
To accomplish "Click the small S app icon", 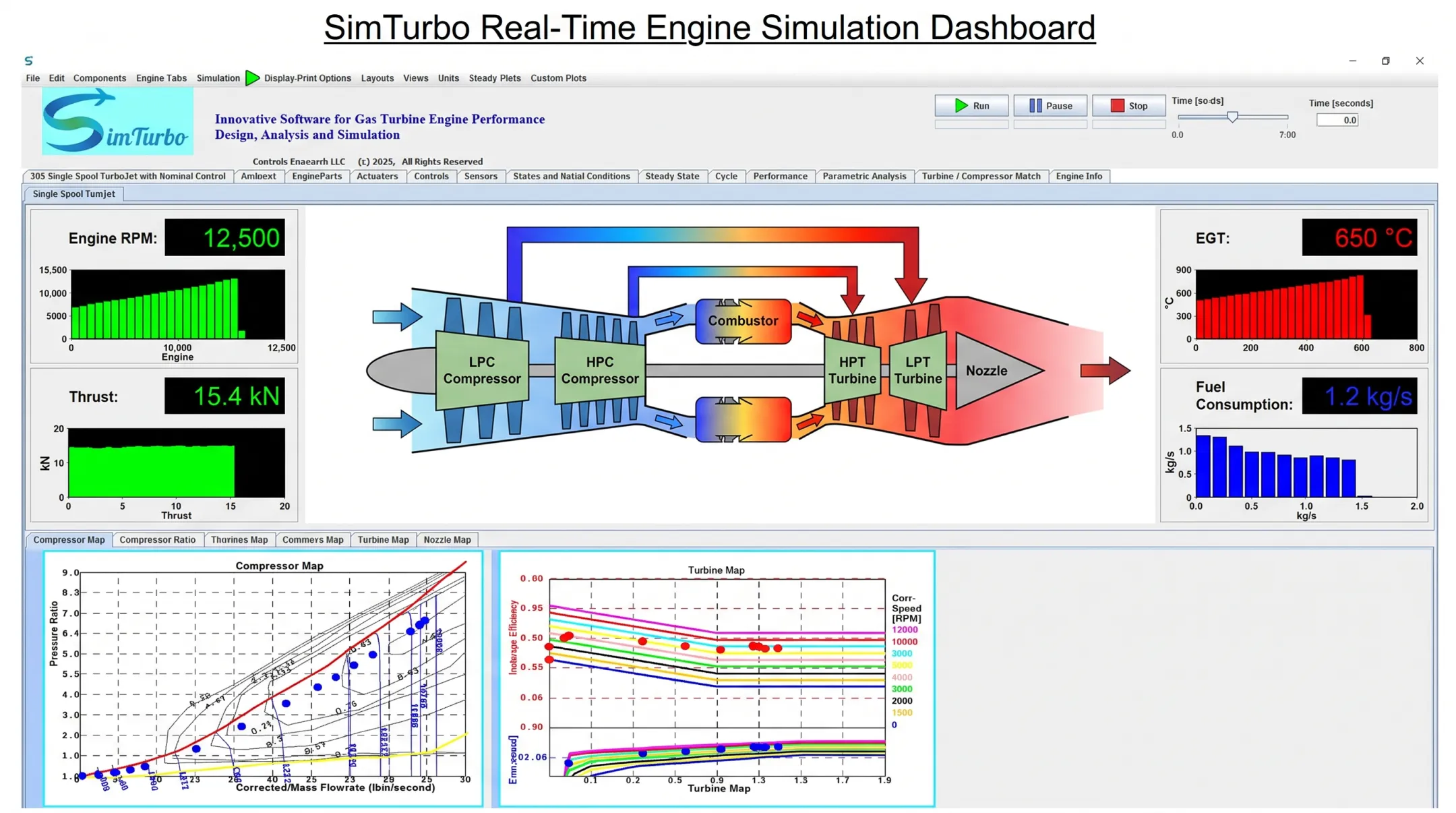I will [x=28, y=61].
